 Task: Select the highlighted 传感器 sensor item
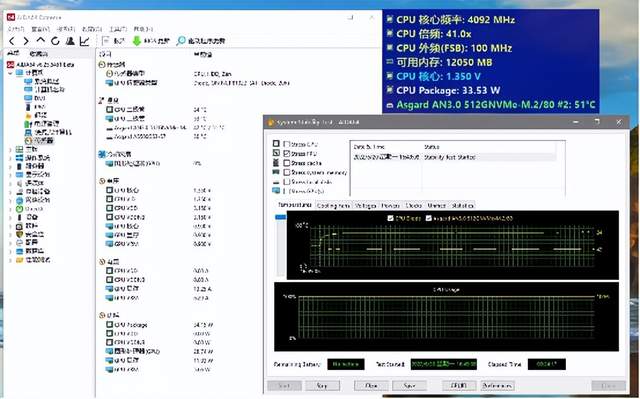point(39,140)
